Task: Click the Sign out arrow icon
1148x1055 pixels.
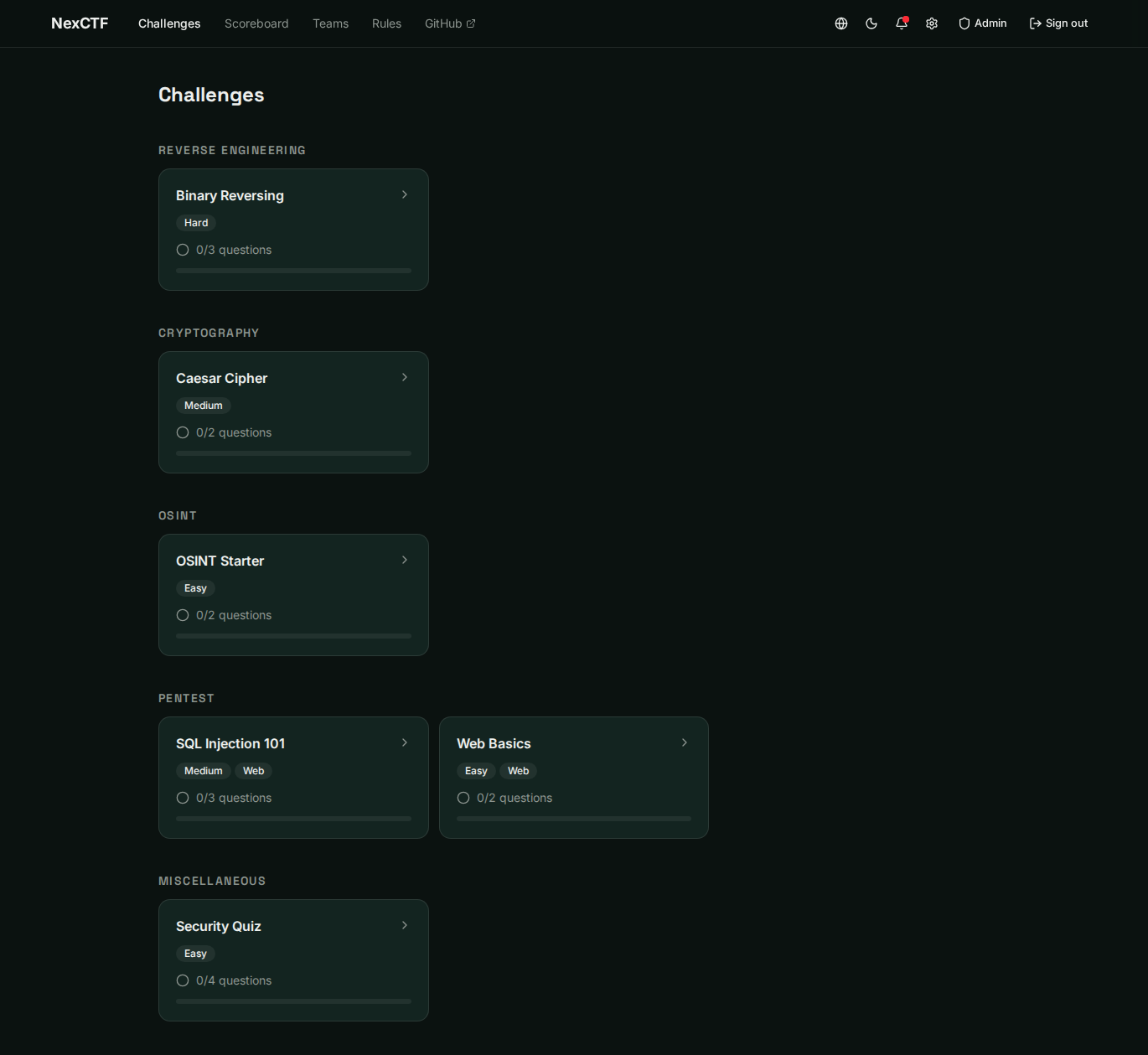Action: tap(1036, 23)
